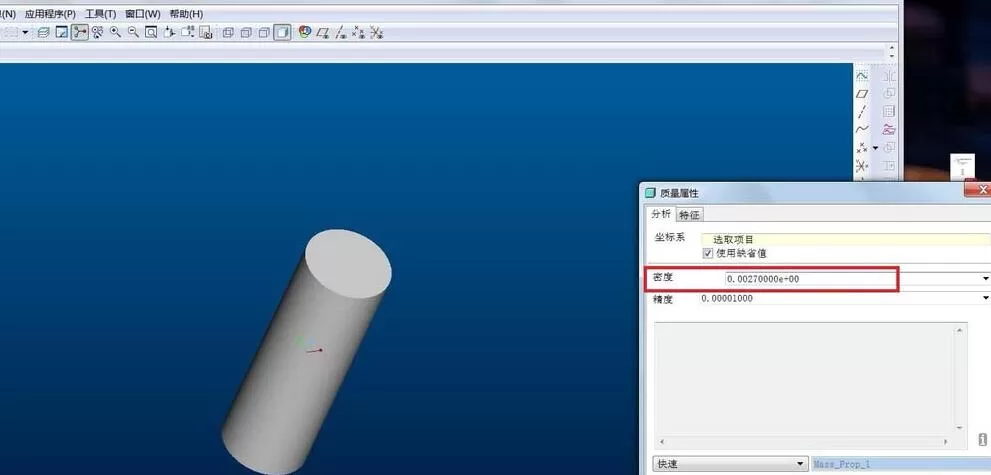Select datum curve tool in right toolbar
Viewport: 991px width, 475px height.
[x=862, y=129]
